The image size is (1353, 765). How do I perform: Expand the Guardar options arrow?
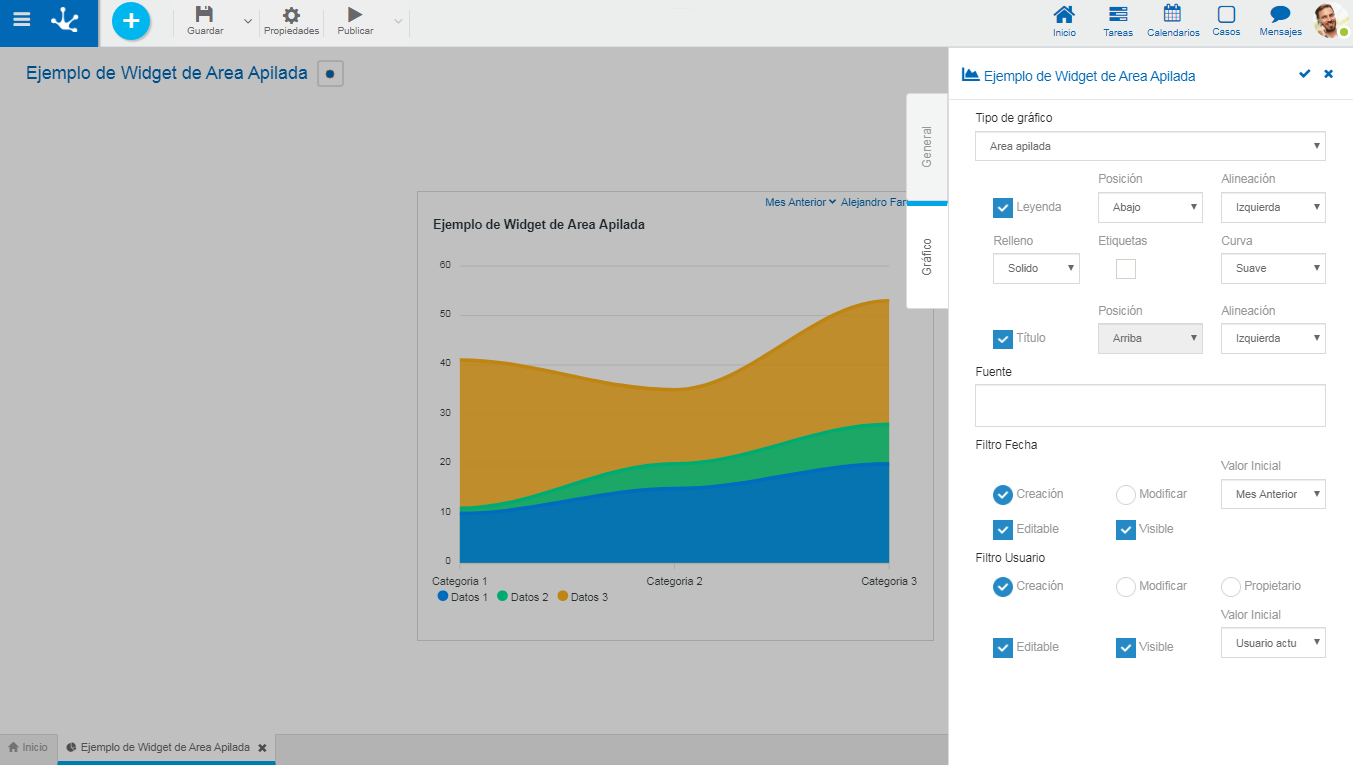(248, 21)
